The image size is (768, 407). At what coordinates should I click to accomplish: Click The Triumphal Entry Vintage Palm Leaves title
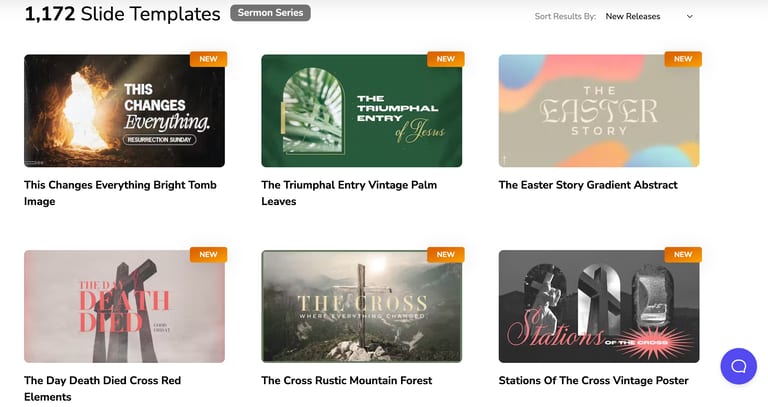coord(349,193)
